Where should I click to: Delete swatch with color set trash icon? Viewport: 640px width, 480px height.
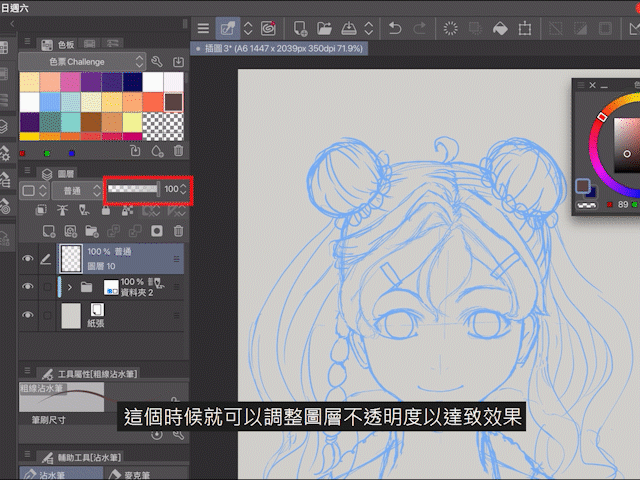coord(178,151)
